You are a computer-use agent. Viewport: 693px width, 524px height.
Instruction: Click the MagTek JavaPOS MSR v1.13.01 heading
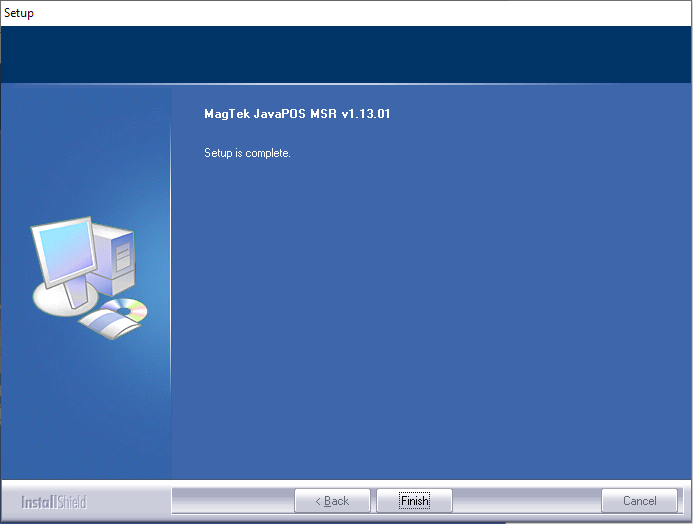click(x=297, y=114)
